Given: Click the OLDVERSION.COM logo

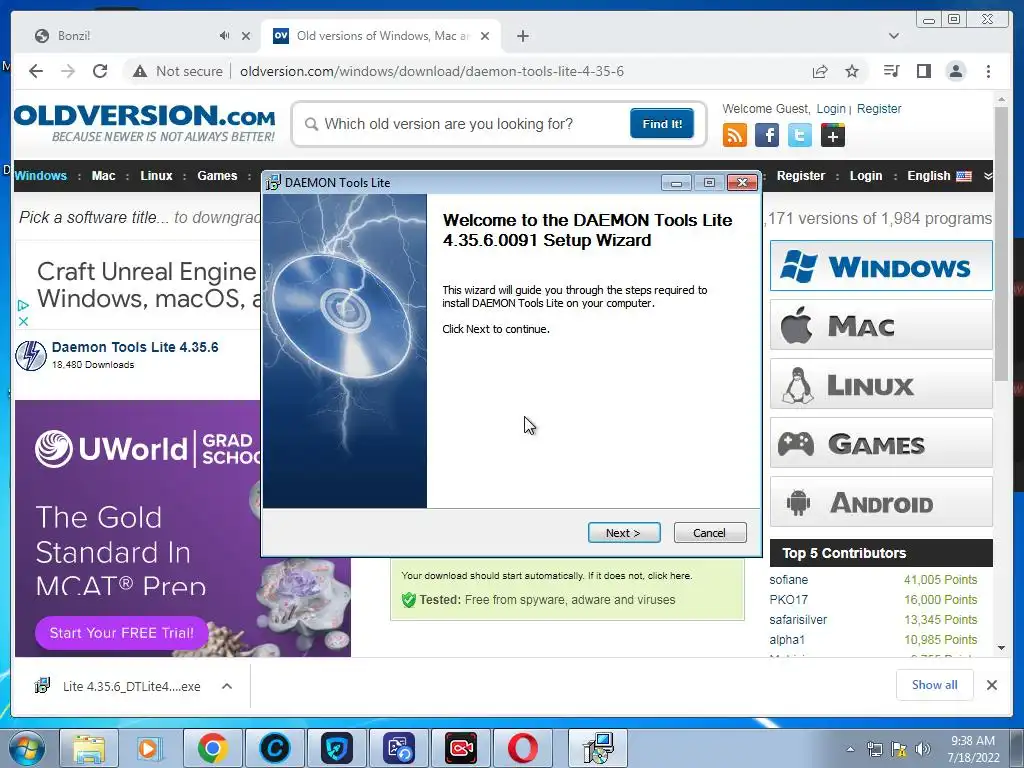Looking at the screenshot, I should pos(144,122).
